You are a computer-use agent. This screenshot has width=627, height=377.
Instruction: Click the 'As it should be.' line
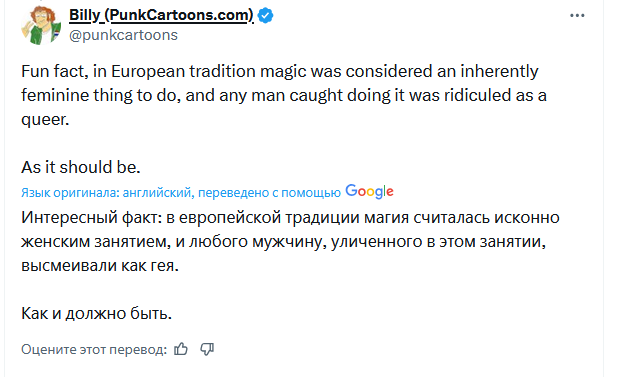point(81,167)
